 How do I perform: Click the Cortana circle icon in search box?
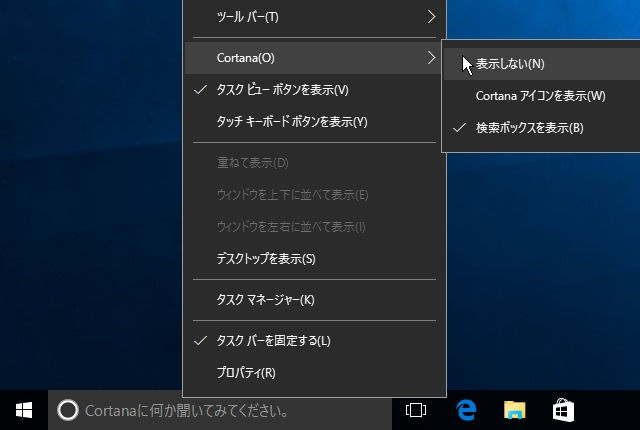(x=68, y=410)
